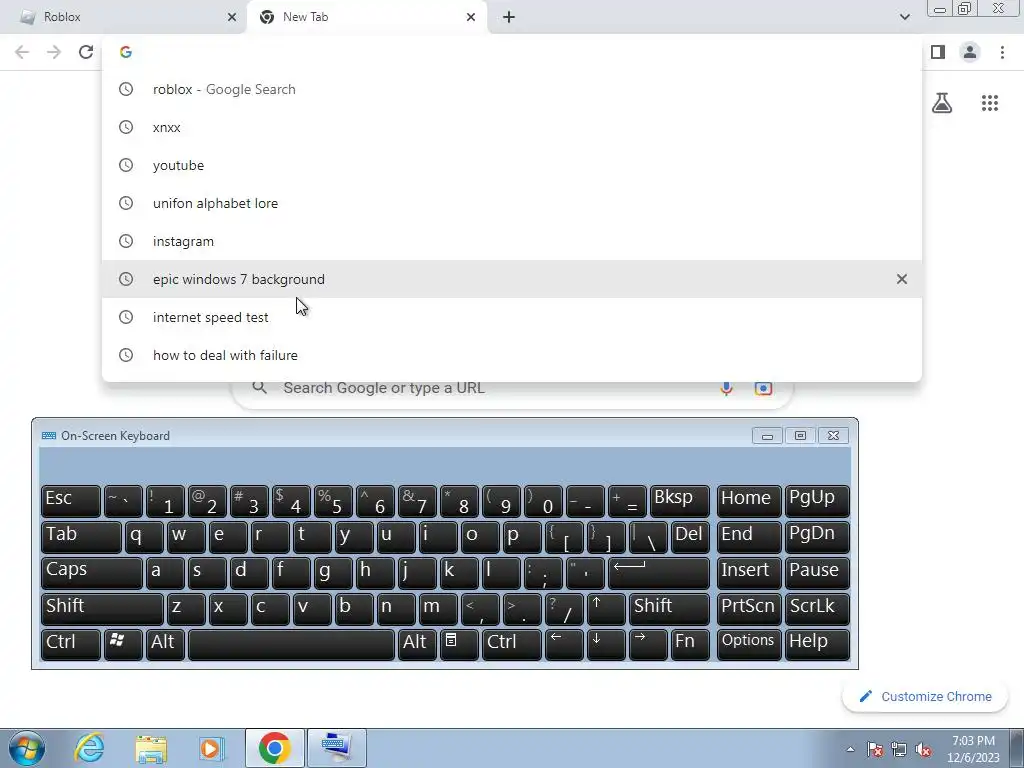1024x768 pixels.
Task: Reload the page with the refresh icon
Action: click(86, 52)
